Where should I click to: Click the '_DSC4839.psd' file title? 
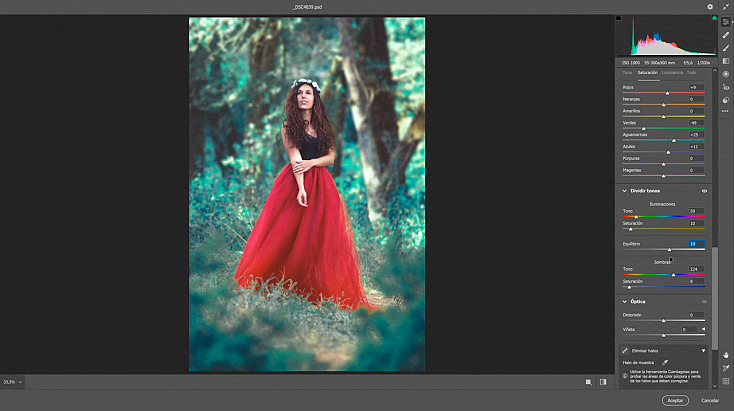tap(307, 7)
